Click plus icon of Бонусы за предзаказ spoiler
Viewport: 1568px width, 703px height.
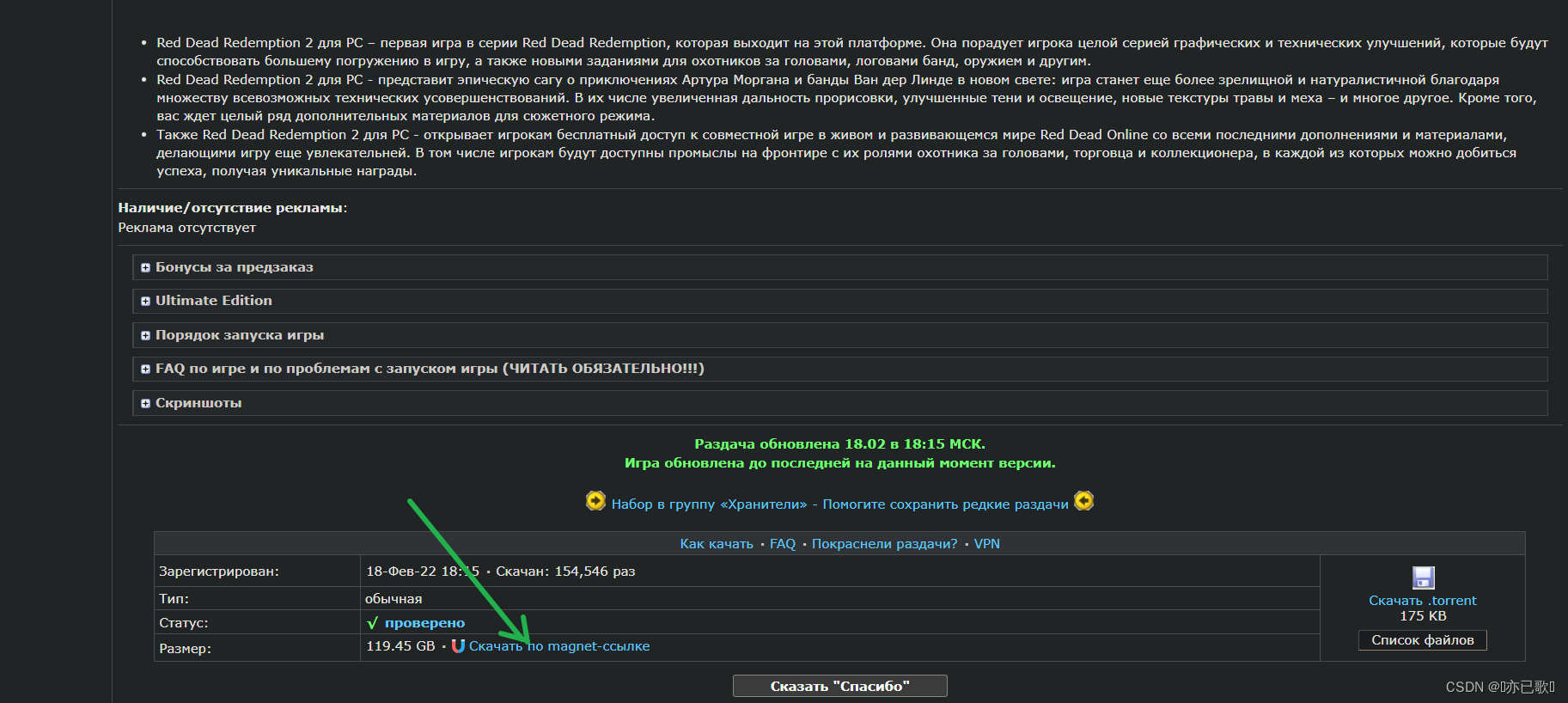(145, 268)
